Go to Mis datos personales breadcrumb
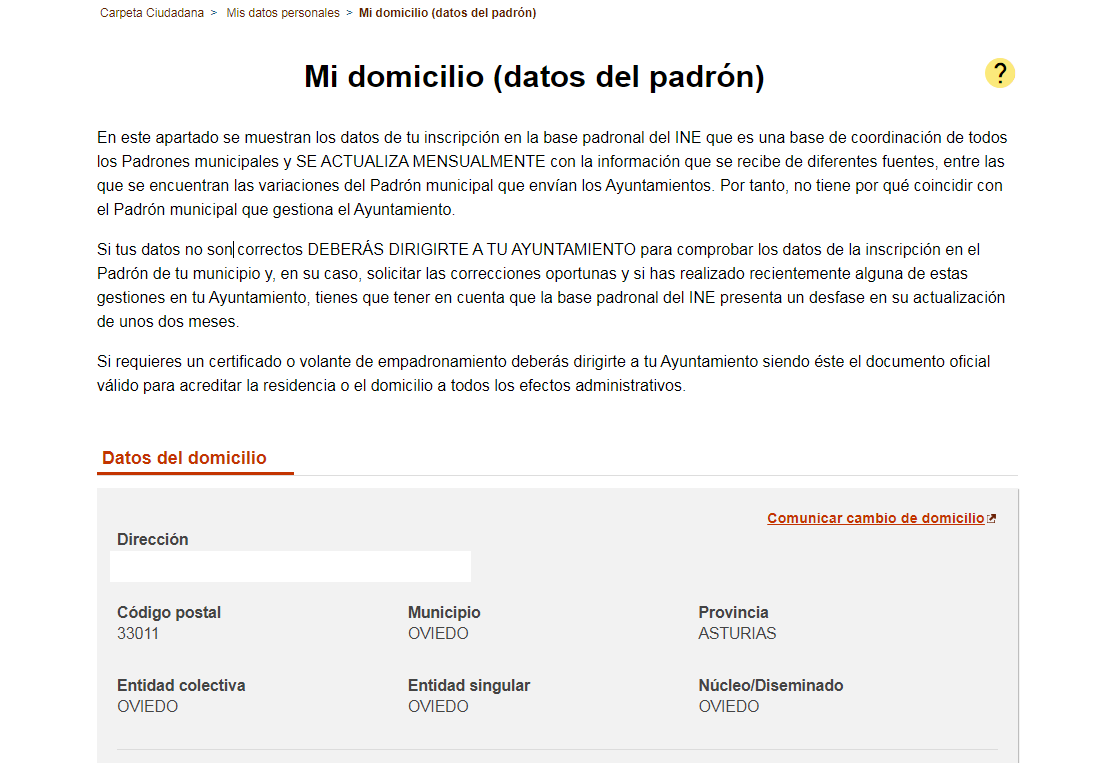The height and width of the screenshot is (763, 1101). click(283, 13)
